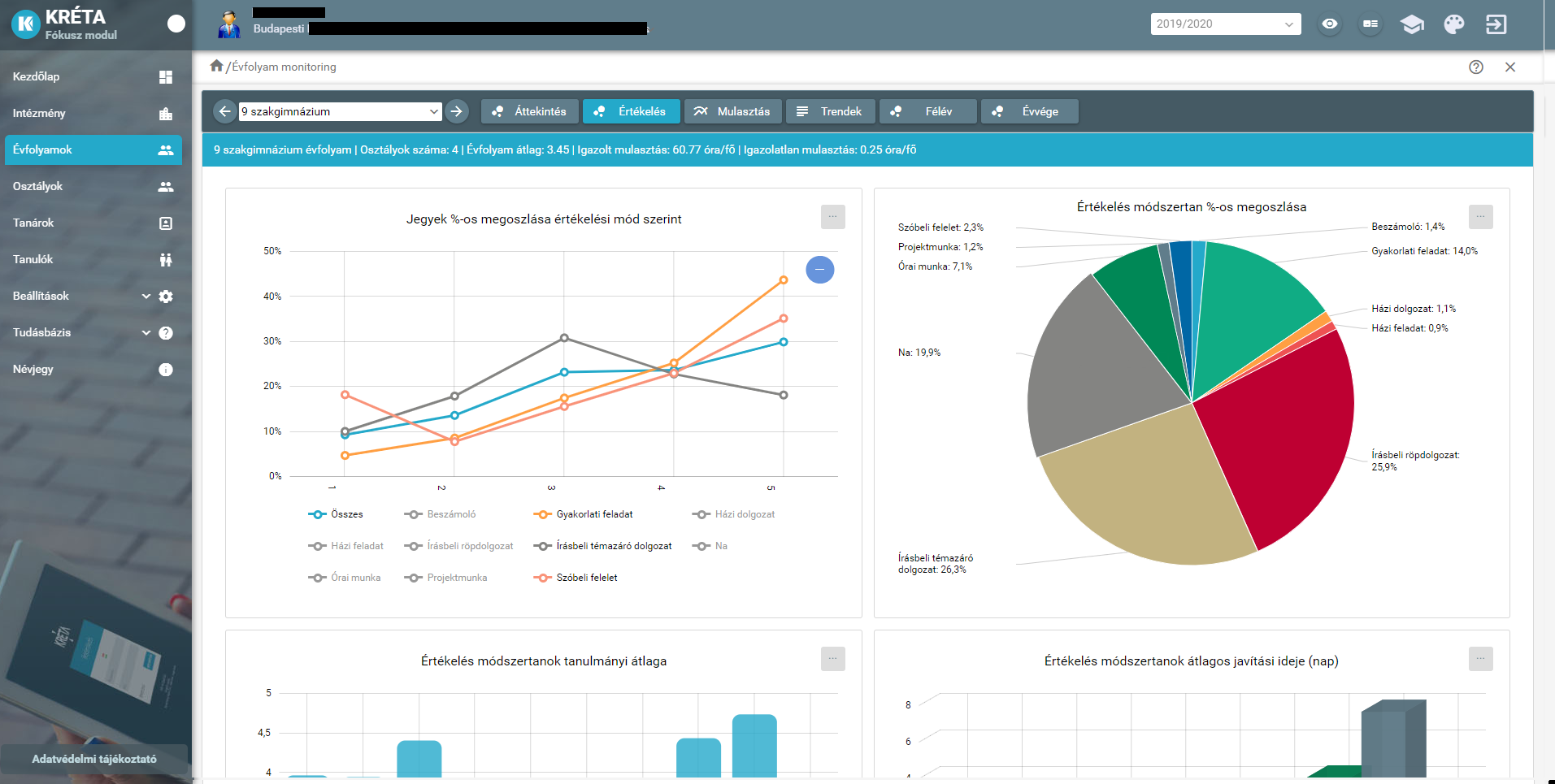Click the ID card icon in header

click(1370, 24)
